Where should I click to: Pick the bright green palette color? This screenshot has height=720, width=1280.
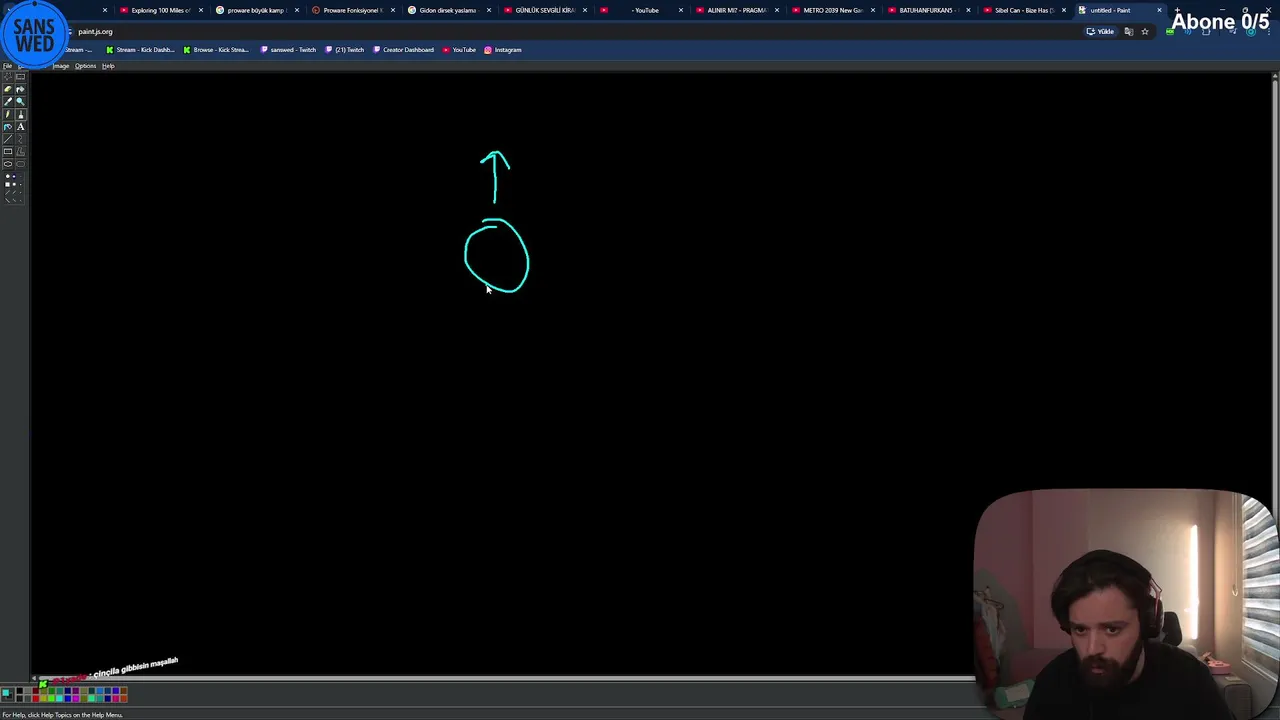click(x=51, y=699)
